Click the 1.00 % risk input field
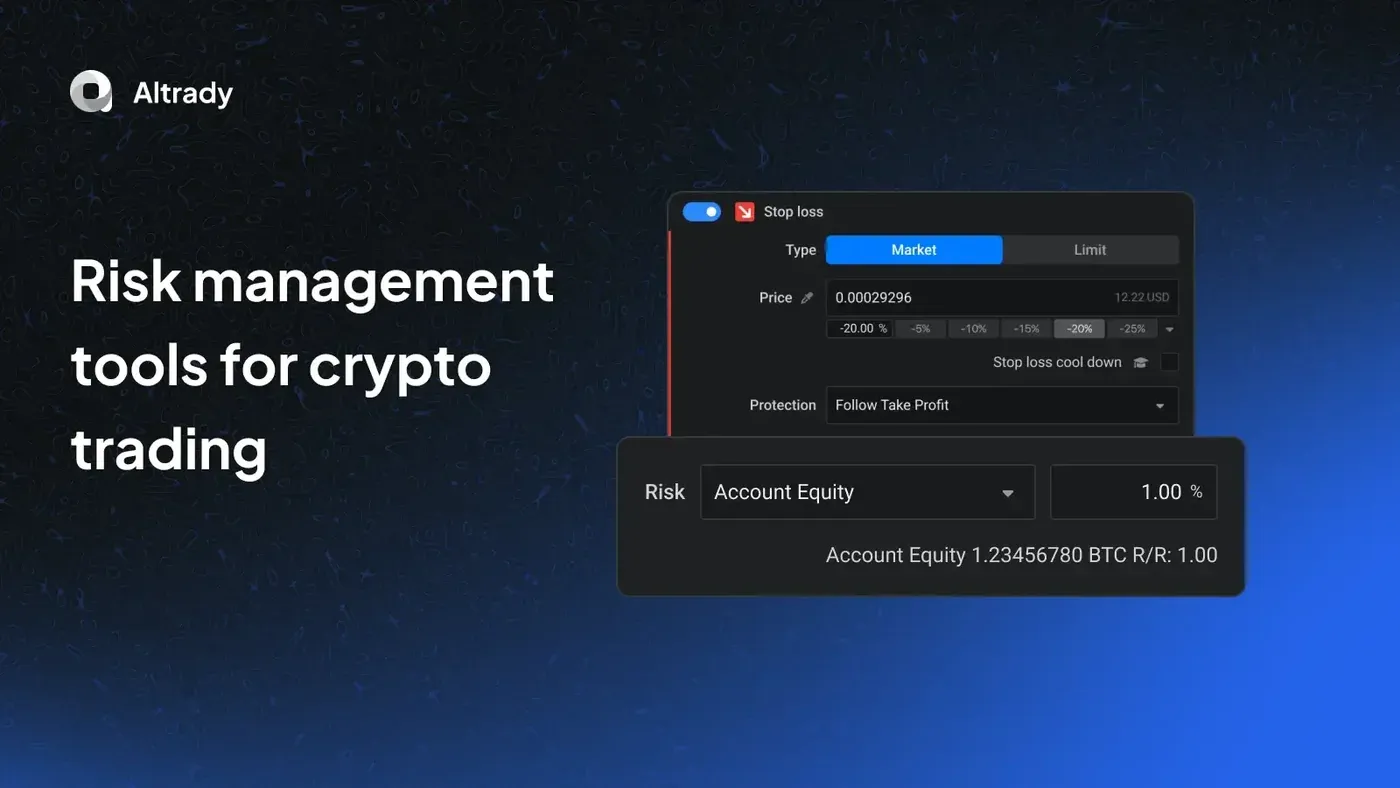Image resolution: width=1400 pixels, height=788 pixels. pyautogui.click(x=1133, y=492)
